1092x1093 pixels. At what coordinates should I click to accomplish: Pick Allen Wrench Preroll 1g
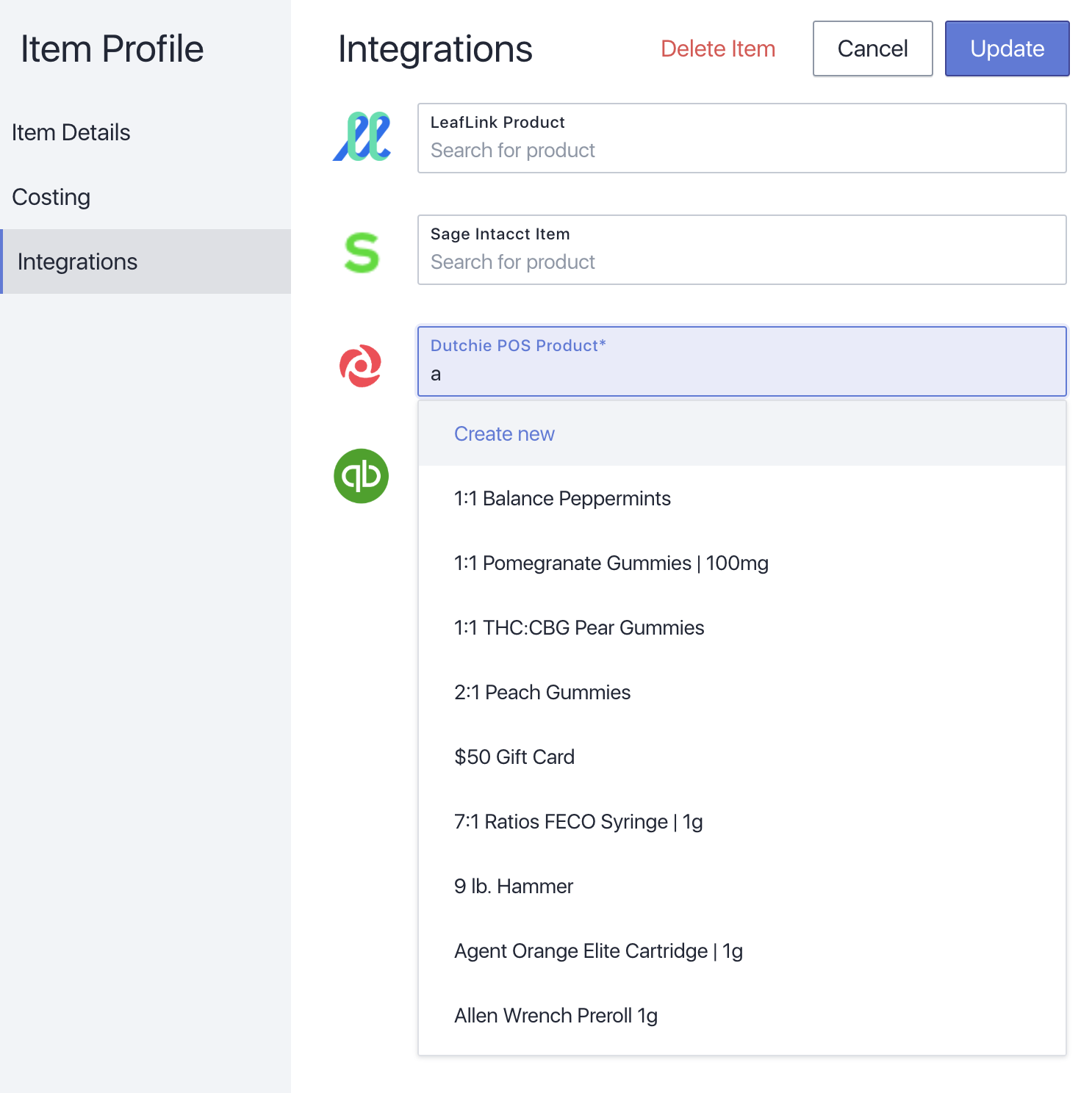coord(742,1015)
